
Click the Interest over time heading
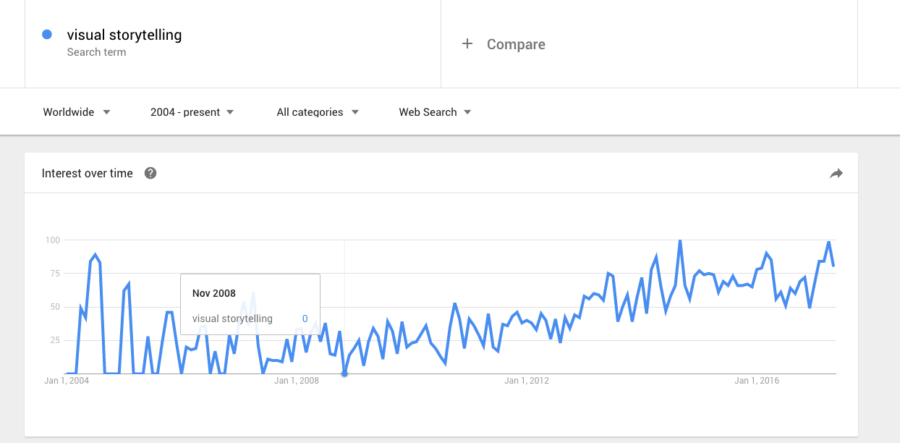pyautogui.click(x=87, y=173)
